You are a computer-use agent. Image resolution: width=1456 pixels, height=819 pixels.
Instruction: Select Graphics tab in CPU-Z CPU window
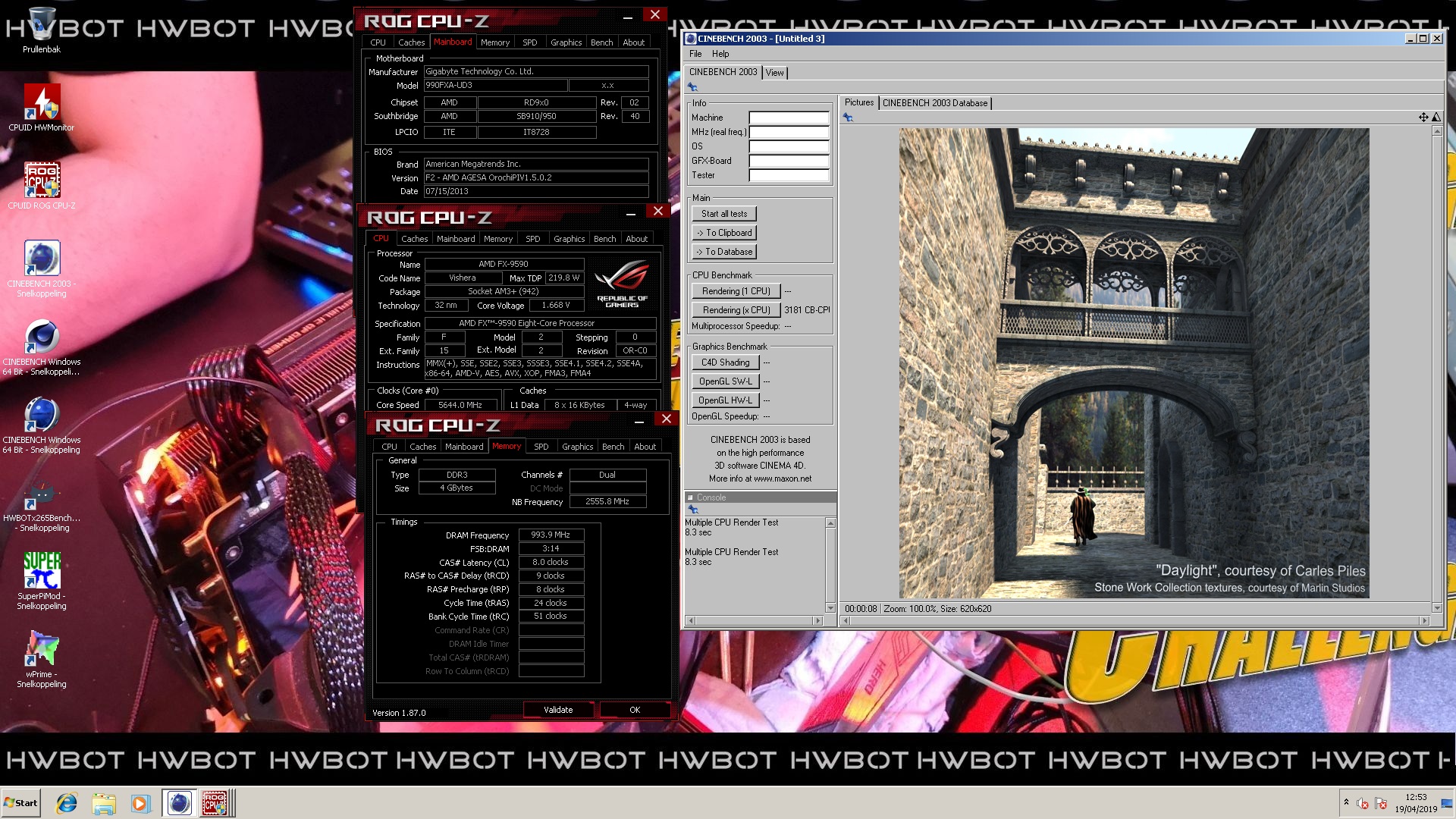pyautogui.click(x=569, y=239)
